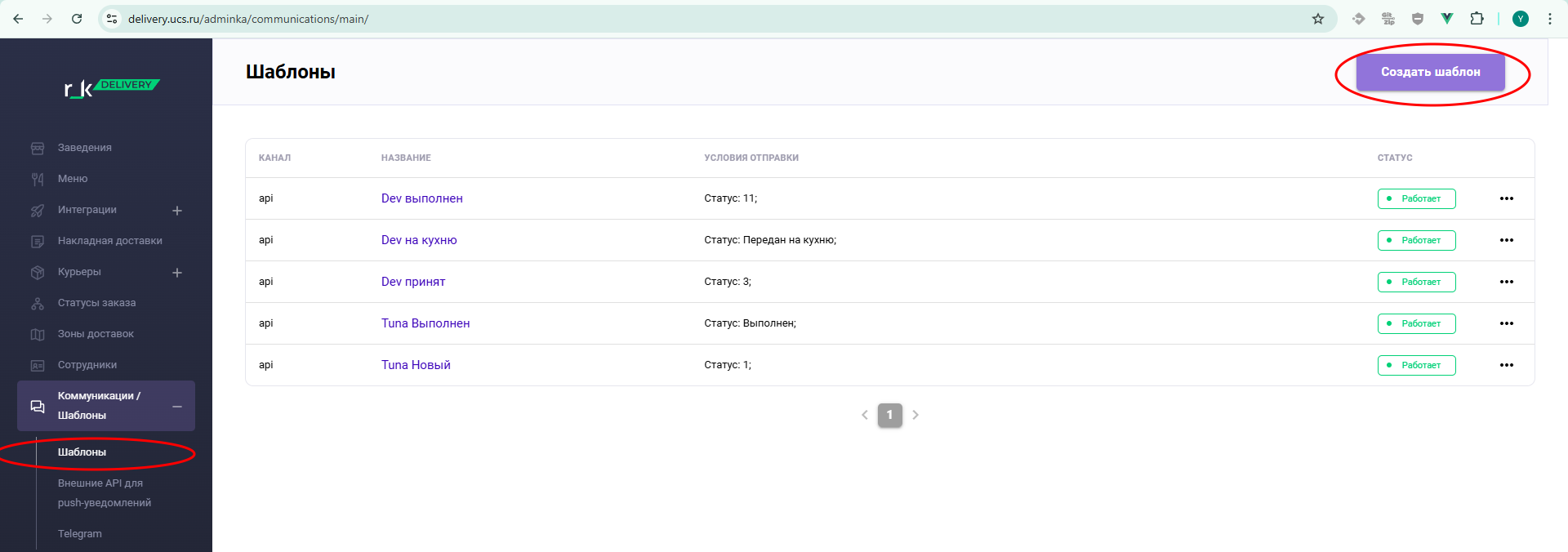1568x552 pixels.
Task: Open the Telegram submenu item
Action: [80, 534]
